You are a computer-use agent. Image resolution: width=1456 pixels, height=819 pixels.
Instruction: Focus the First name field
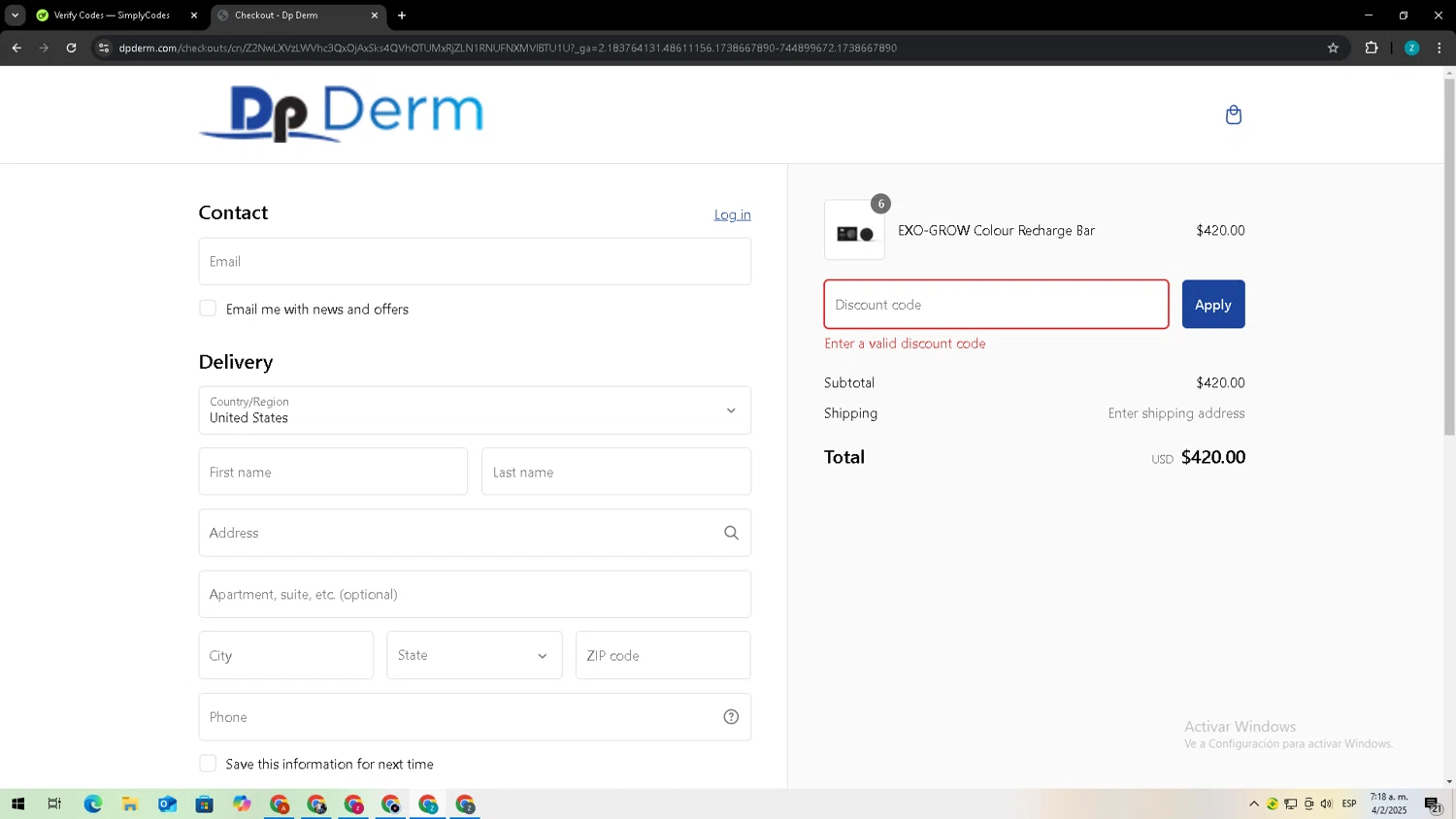pyautogui.click(x=333, y=472)
